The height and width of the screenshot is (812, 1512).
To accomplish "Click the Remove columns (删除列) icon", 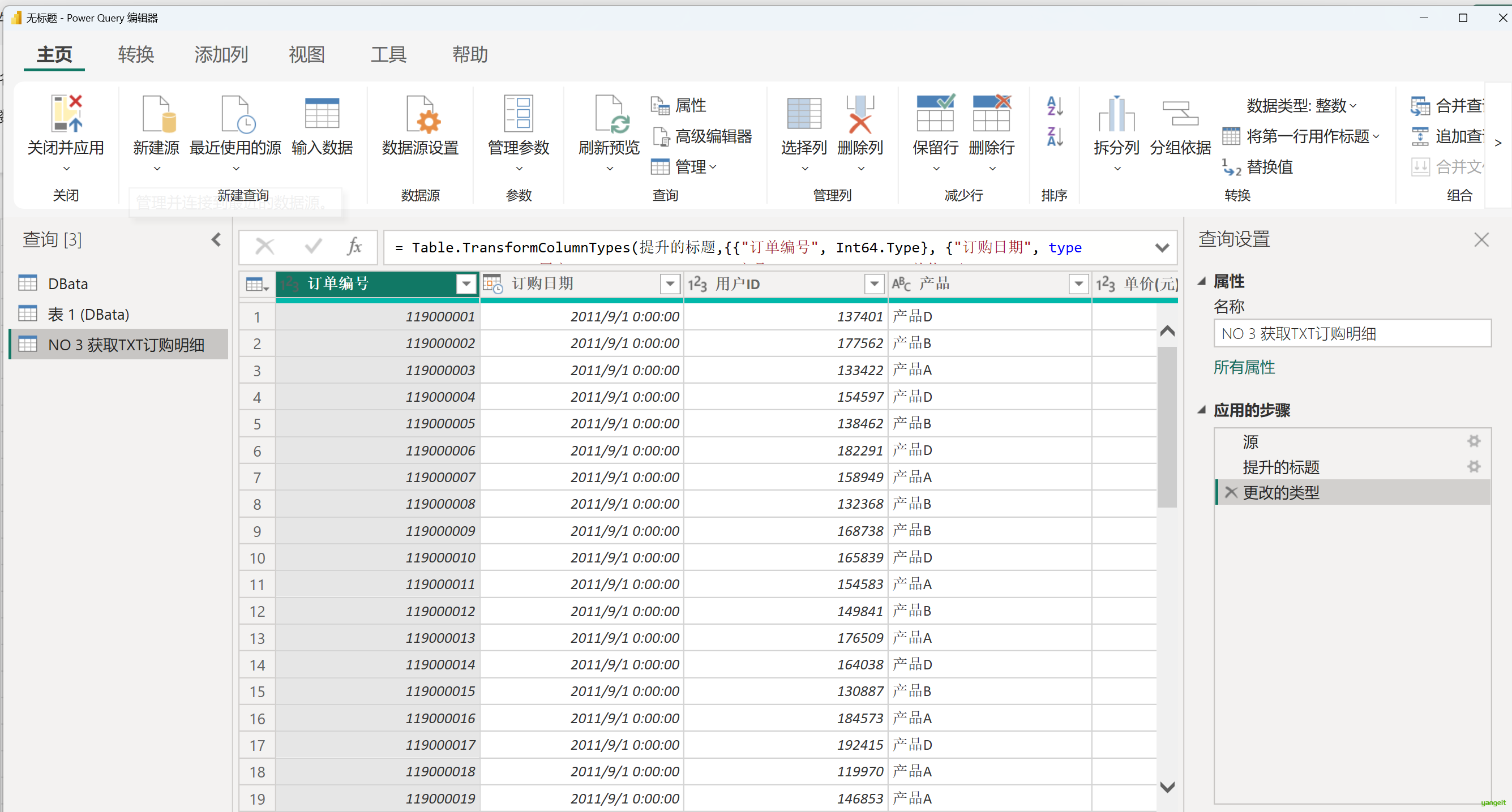I will [859, 114].
